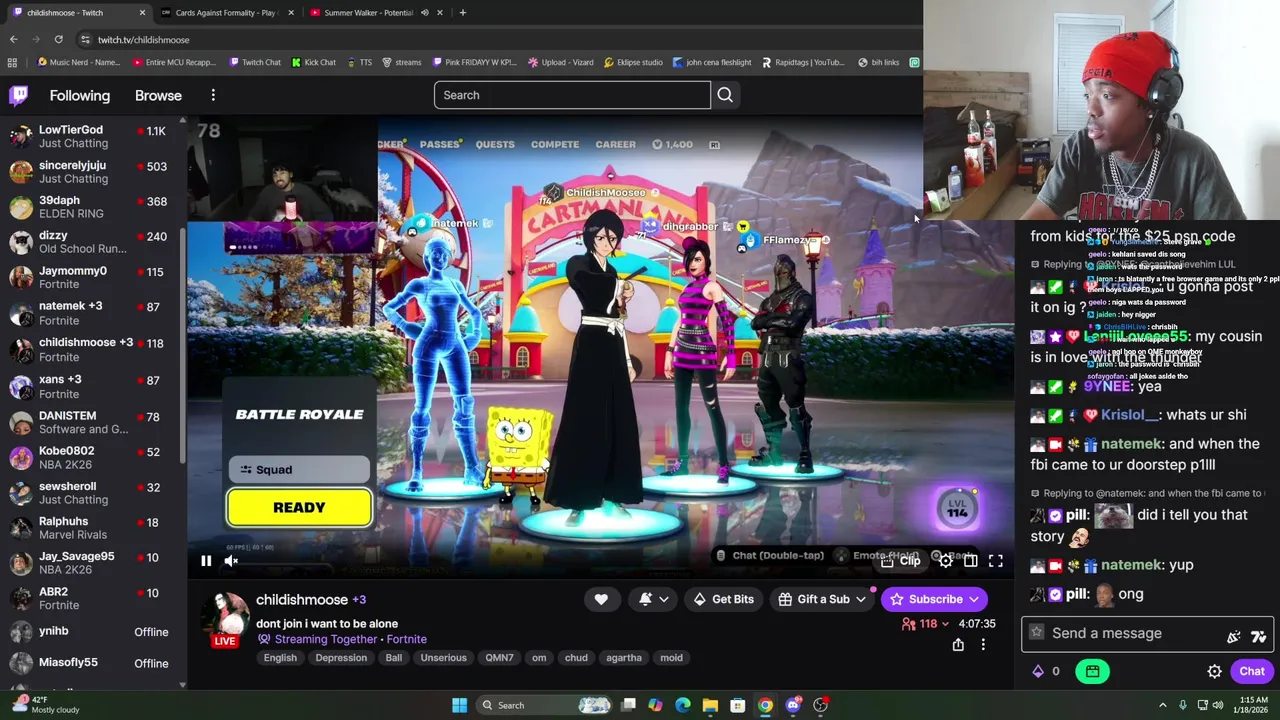1280x720 pixels.
Task: Follow childishmoose with the heart button
Action: (x=601, y=599)
